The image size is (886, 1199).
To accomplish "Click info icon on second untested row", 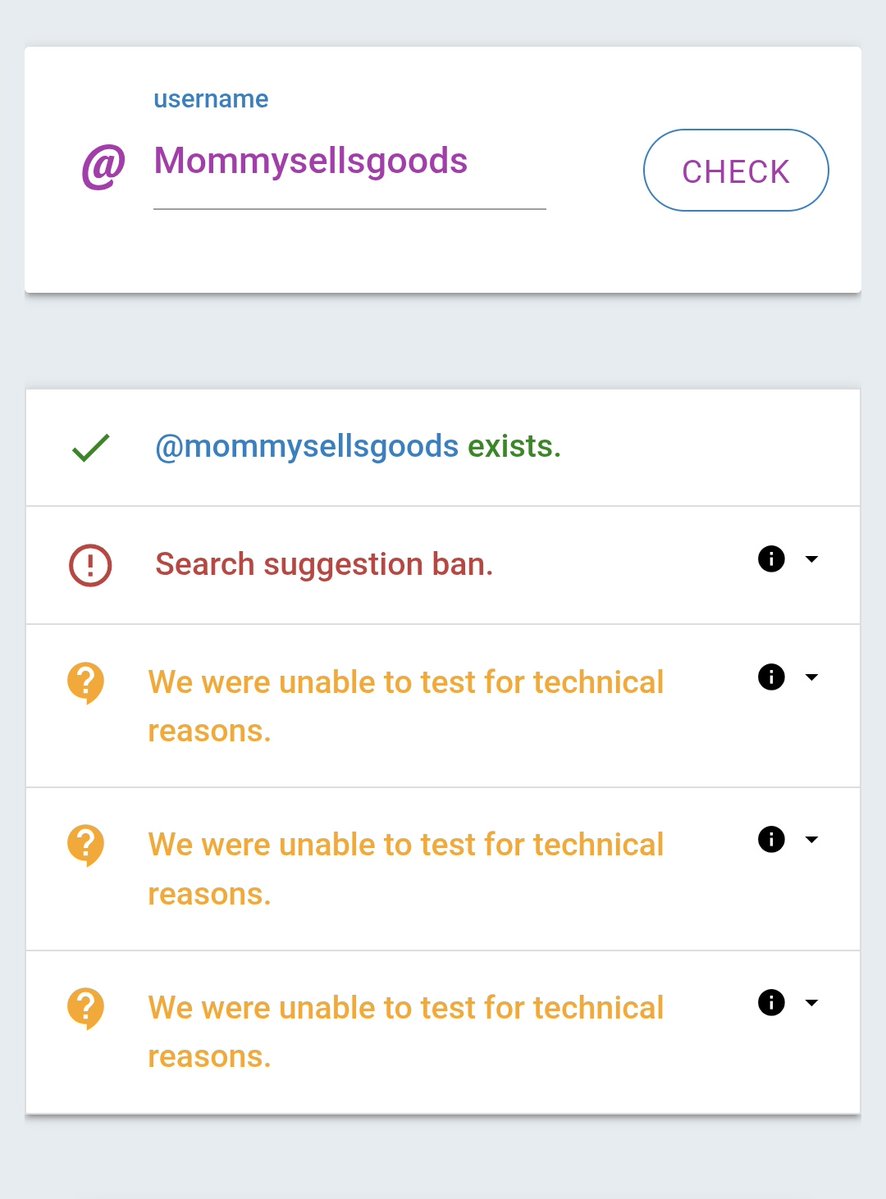I will 771,840.
